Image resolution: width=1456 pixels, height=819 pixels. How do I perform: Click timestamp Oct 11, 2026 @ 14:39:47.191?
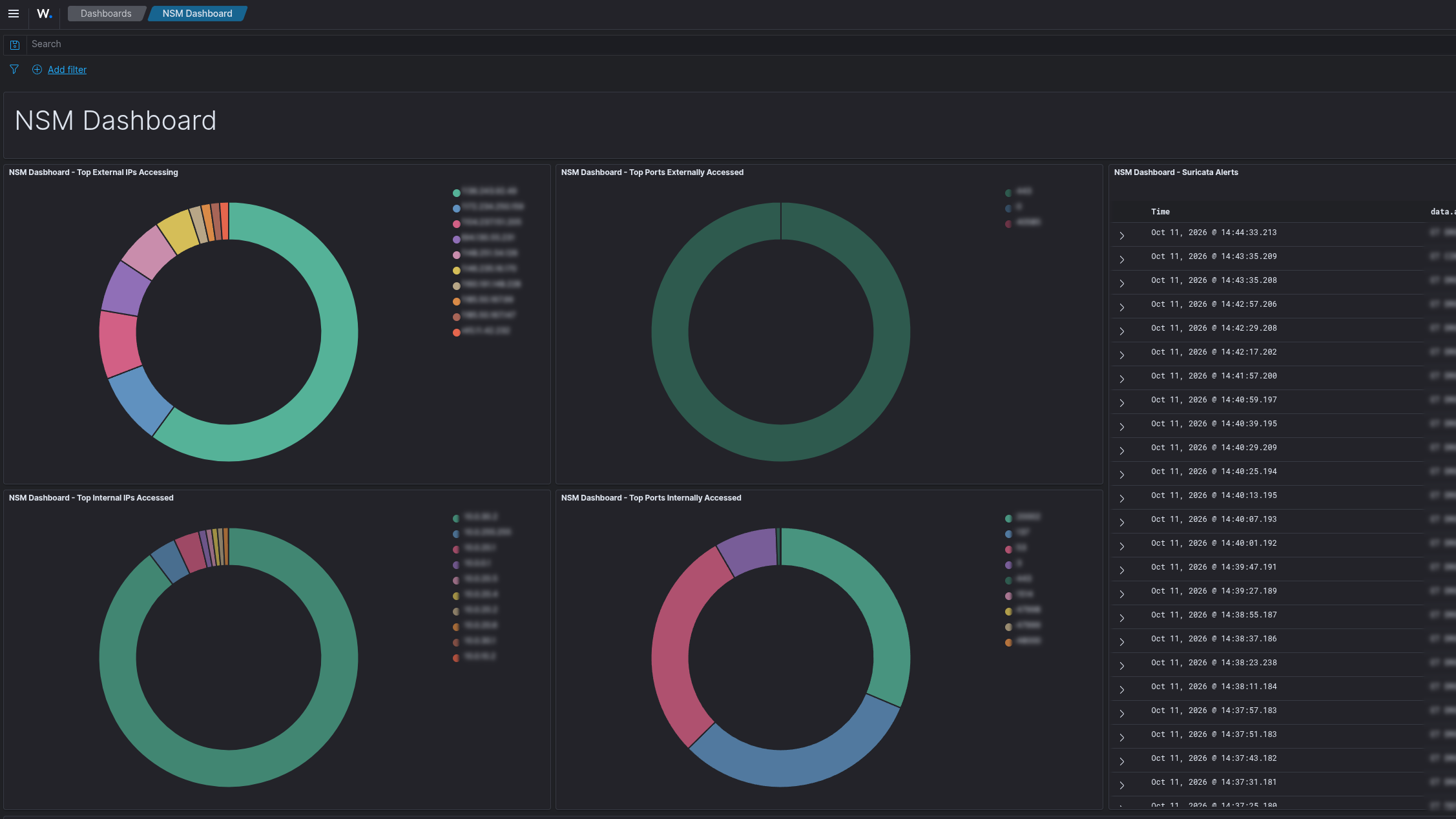(x=1214, y=567)
